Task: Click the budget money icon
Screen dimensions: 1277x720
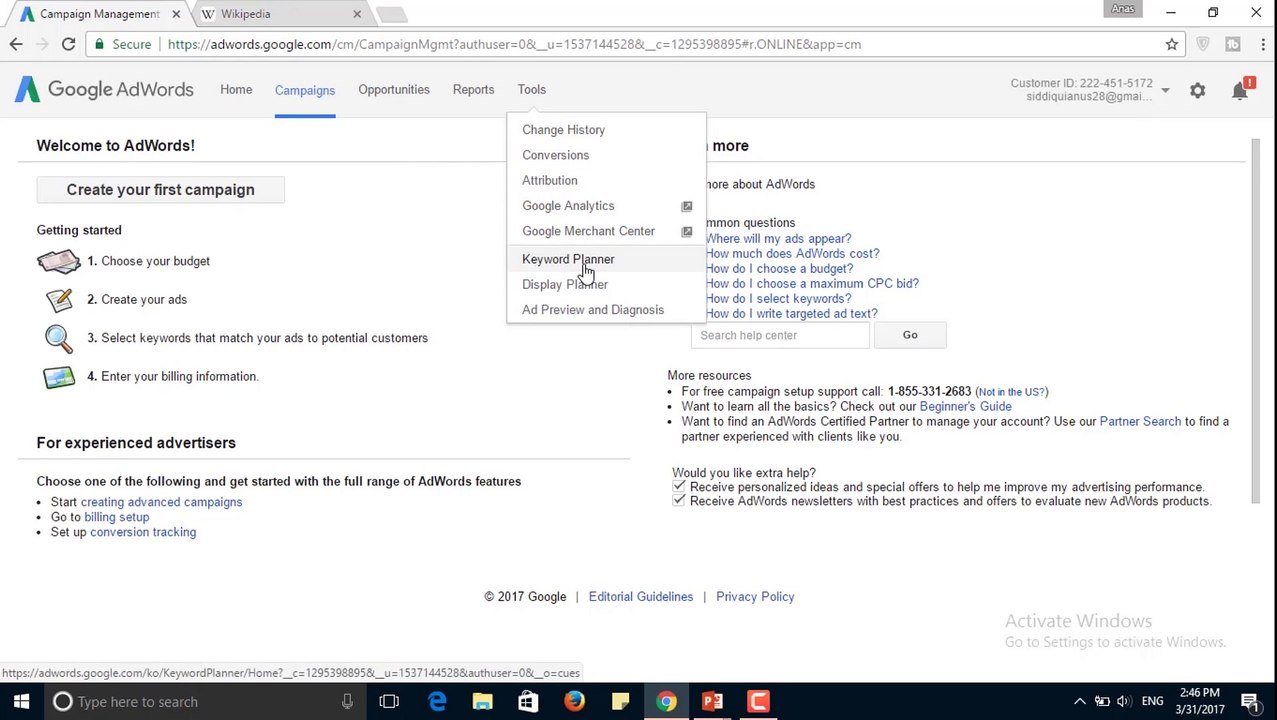Action: click(58, 262)
